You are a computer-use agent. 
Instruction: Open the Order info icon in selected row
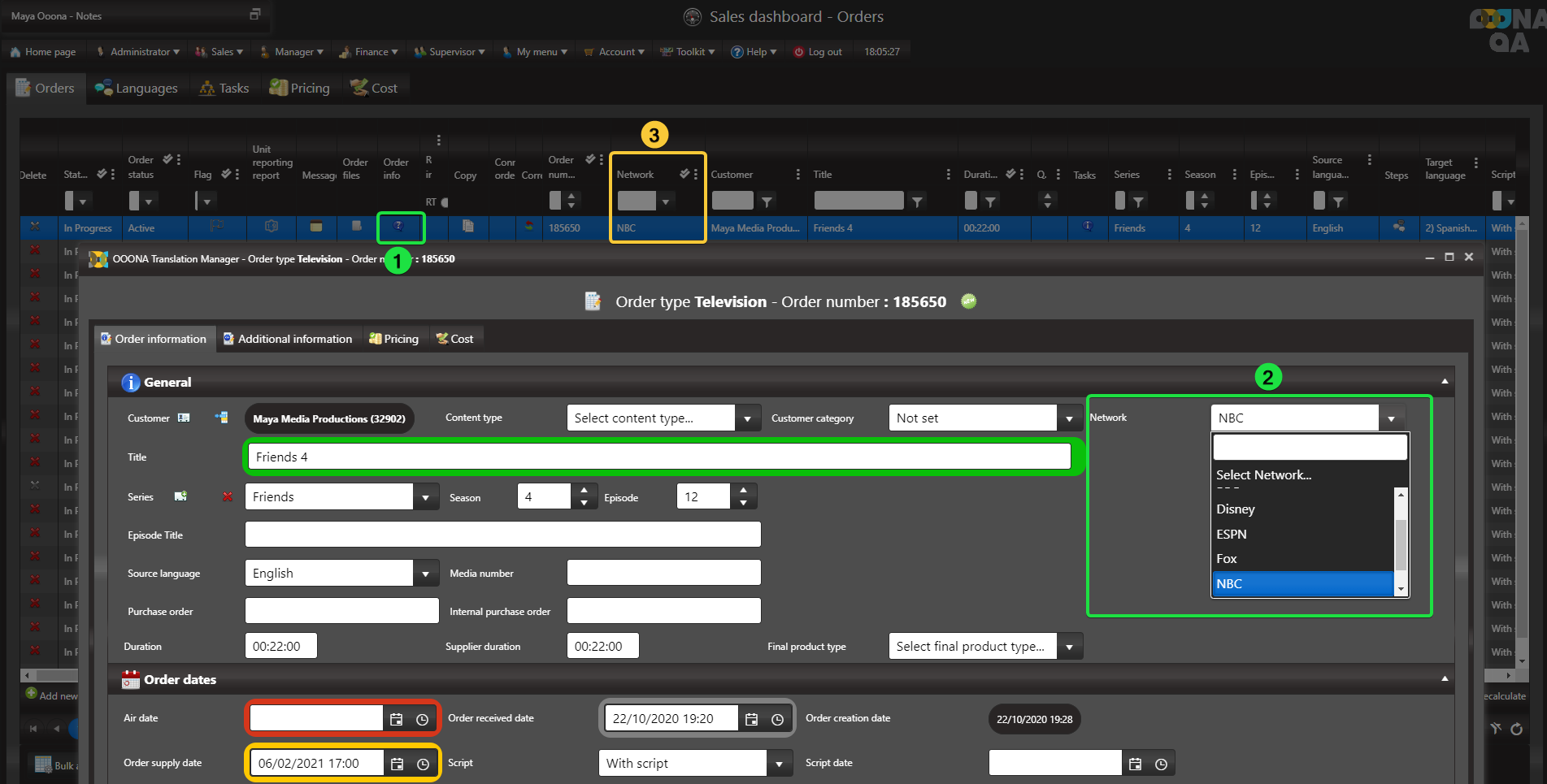[398, 227]
